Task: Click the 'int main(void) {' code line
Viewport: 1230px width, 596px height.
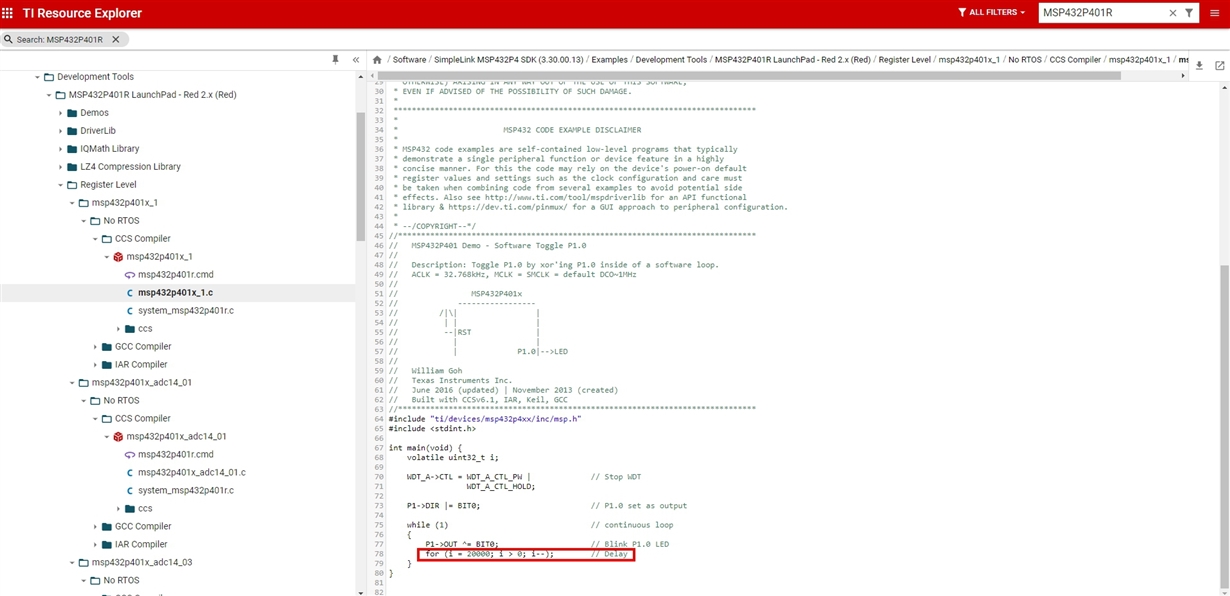Action: (x=426, y=446)
